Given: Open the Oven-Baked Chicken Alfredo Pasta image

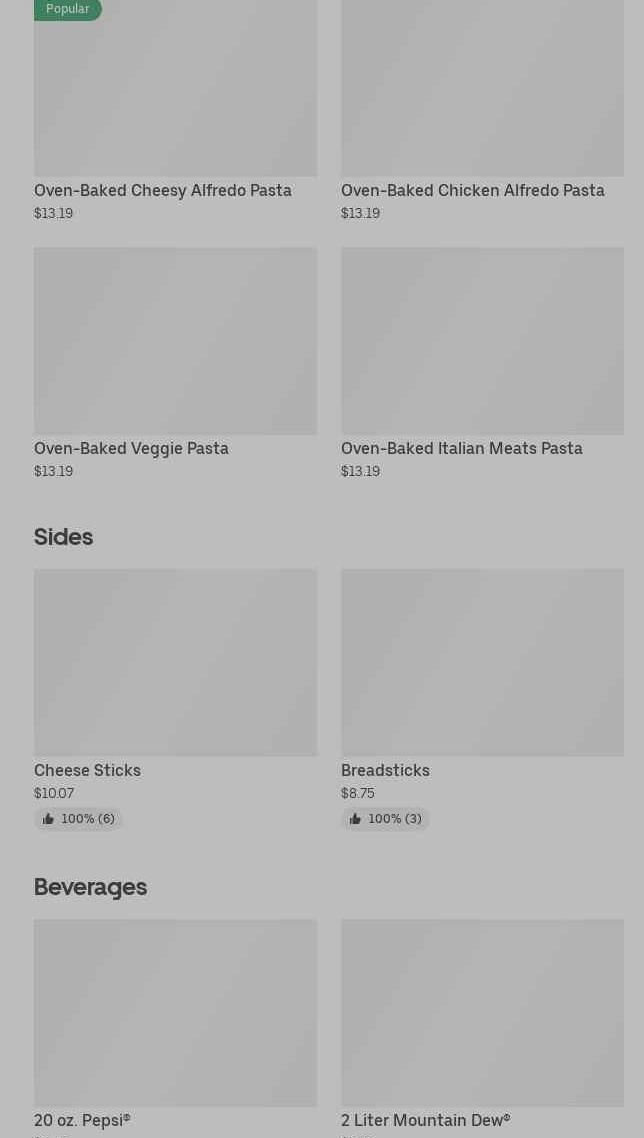Looking at the screenshot, I should (482, 90).
